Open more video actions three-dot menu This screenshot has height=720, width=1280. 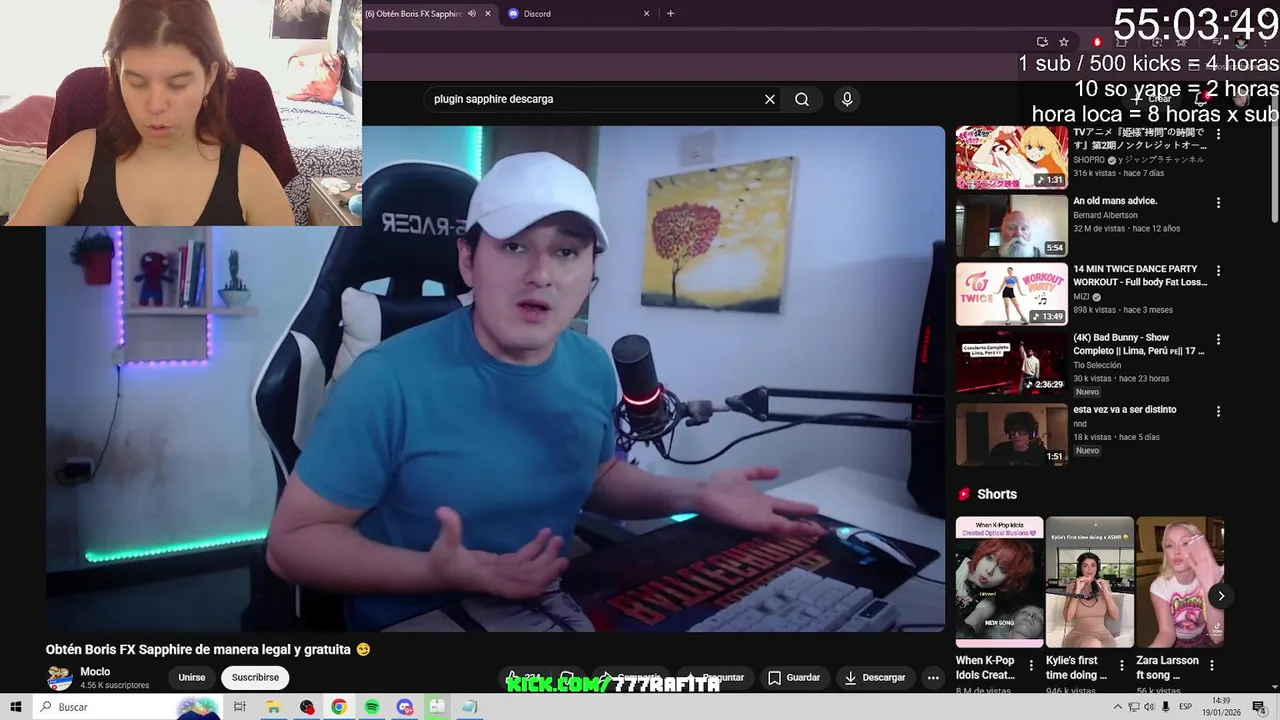coord(933,677)
